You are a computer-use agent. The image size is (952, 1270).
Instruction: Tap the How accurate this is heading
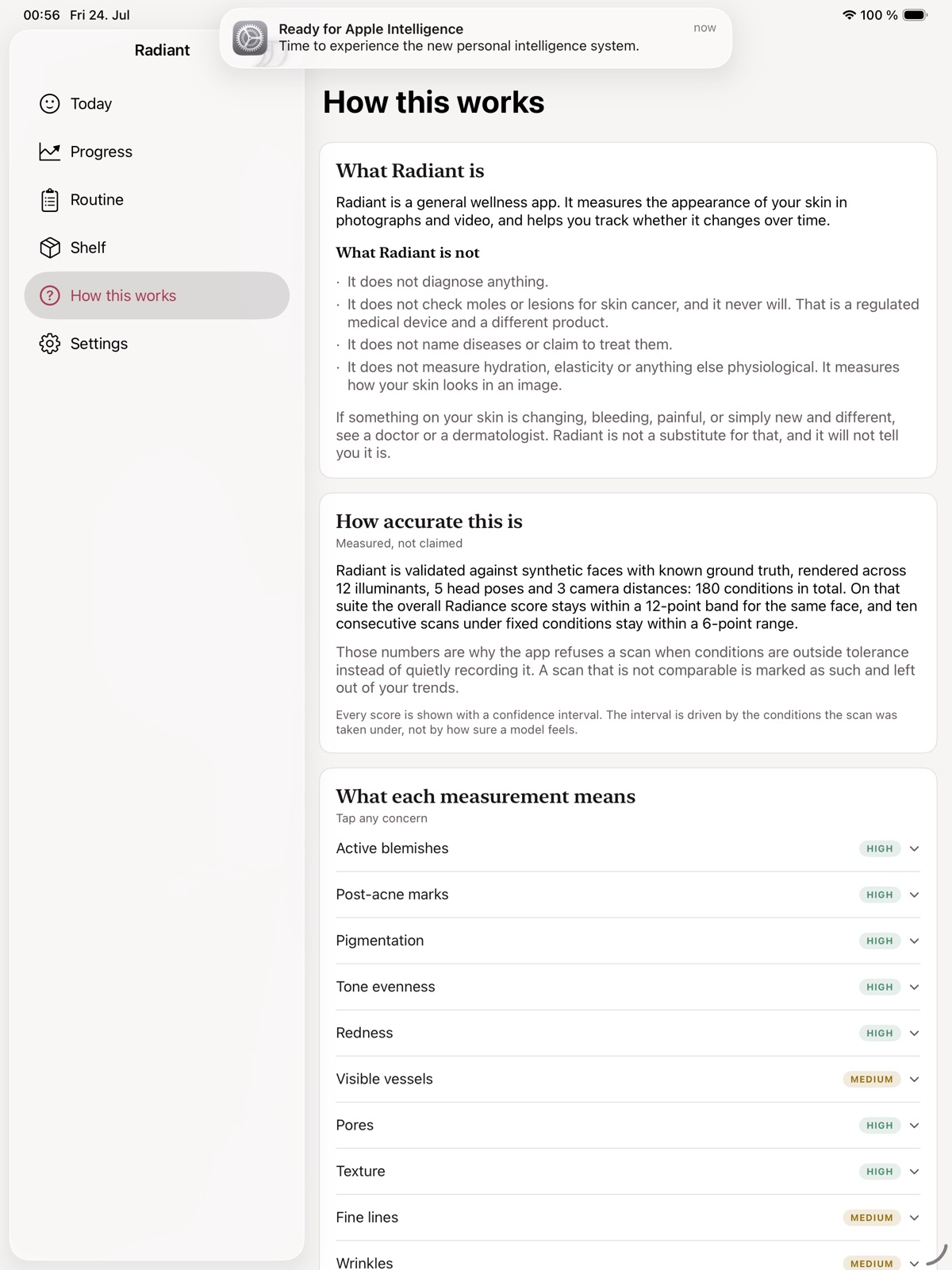(428, 521)
